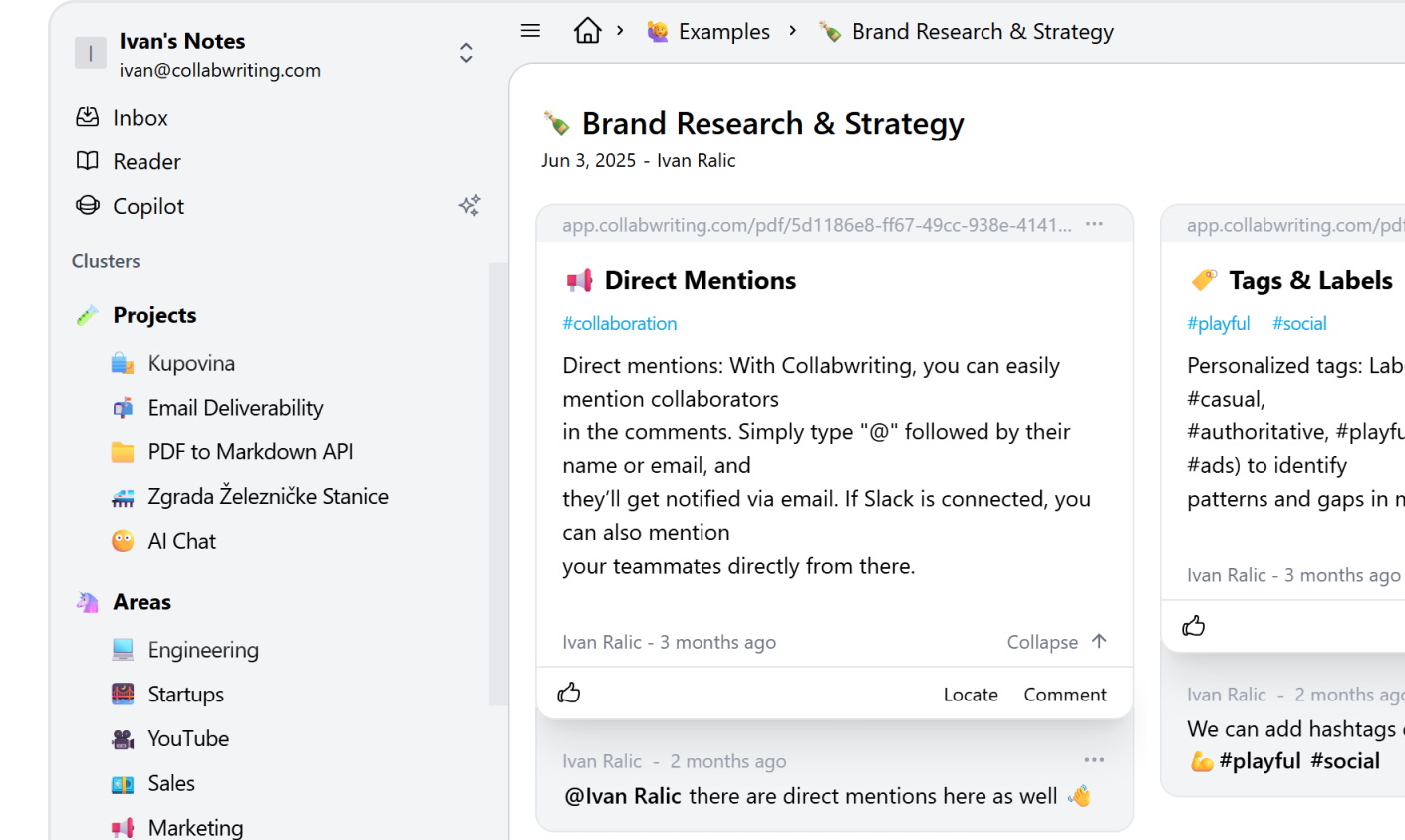Click thumbs-up on Tags & Labels card
The image size is (1405, 840).
1193,626
